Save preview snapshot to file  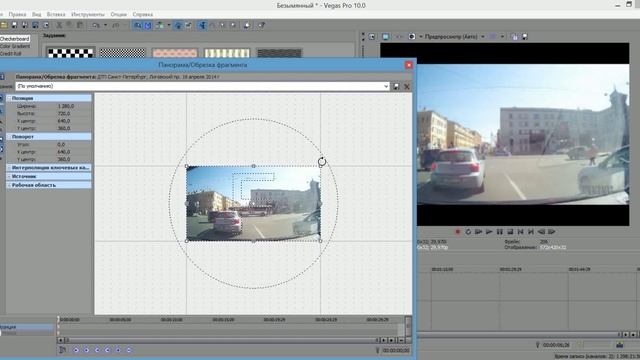tap(525, 37)
